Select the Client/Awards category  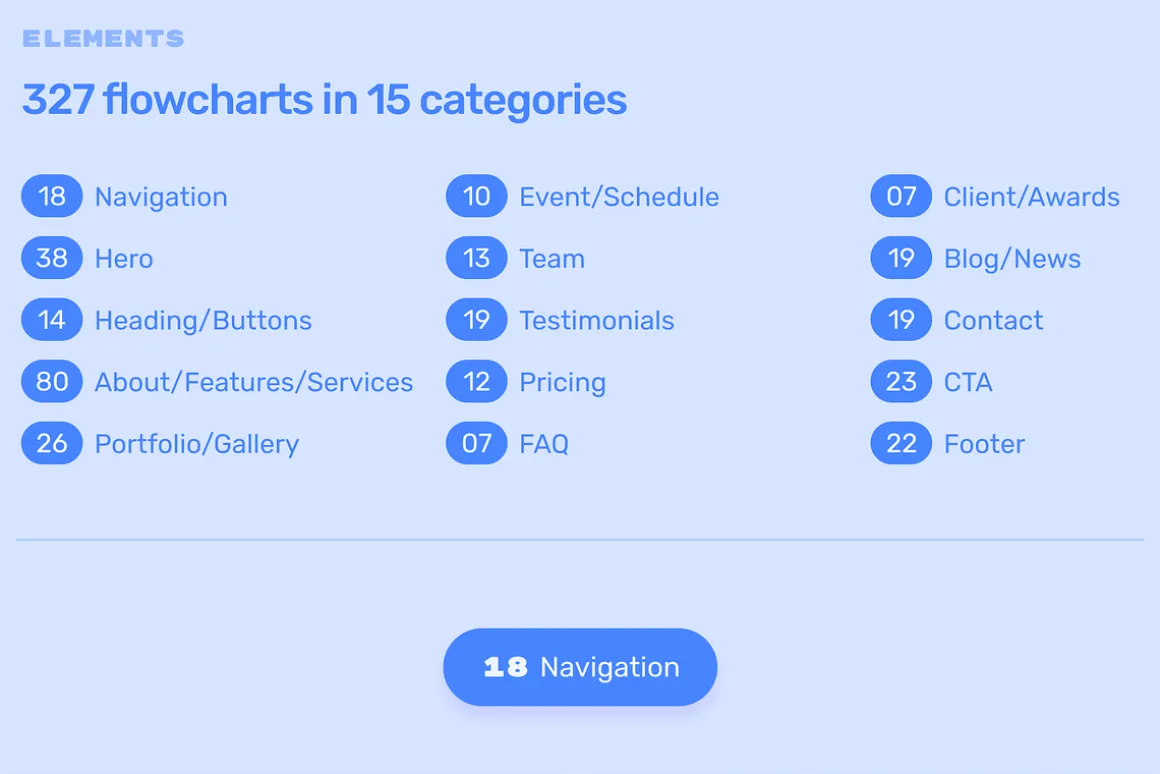(1031, 197)
